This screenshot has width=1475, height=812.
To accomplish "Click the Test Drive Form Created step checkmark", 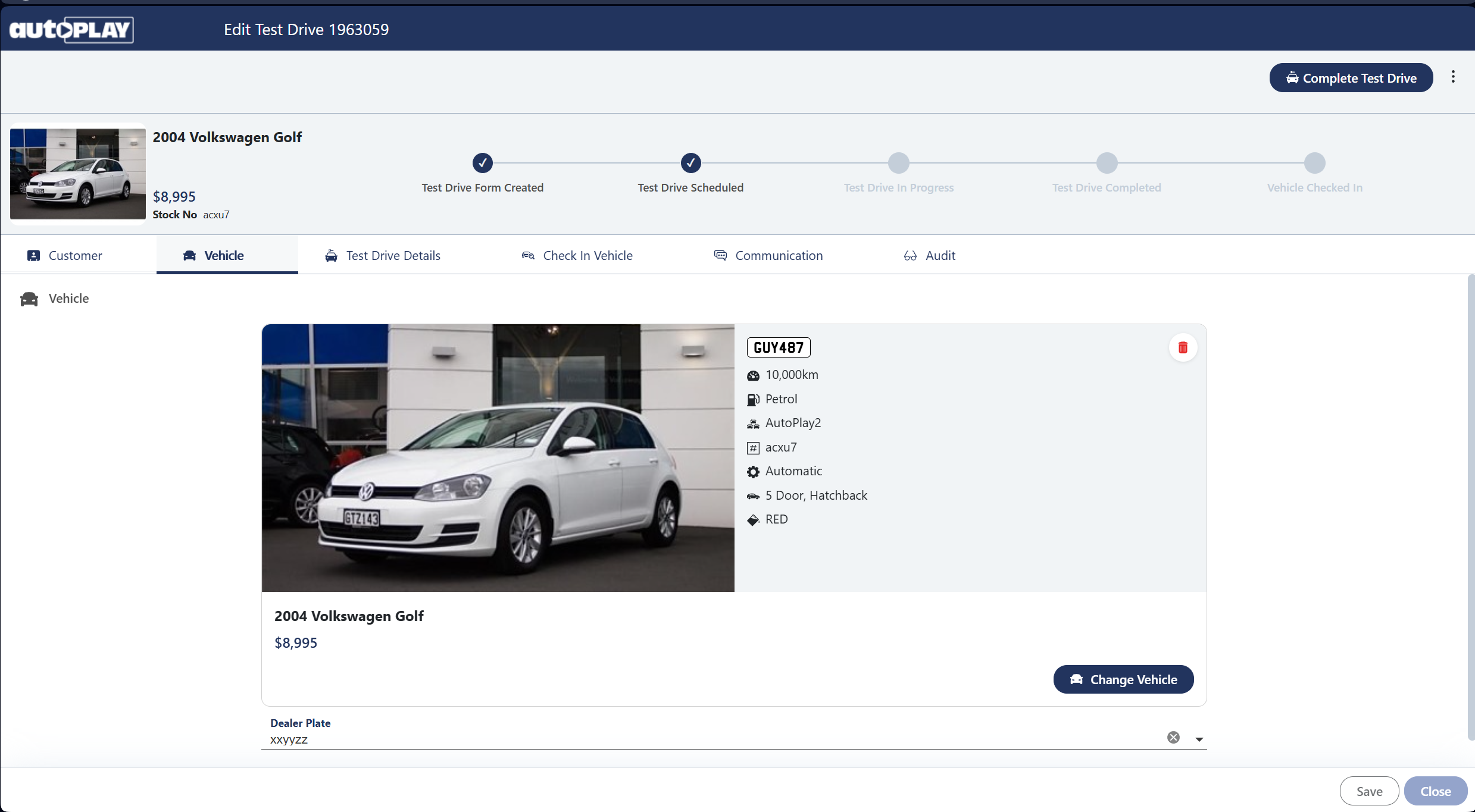I will click(x=482, y=162).
